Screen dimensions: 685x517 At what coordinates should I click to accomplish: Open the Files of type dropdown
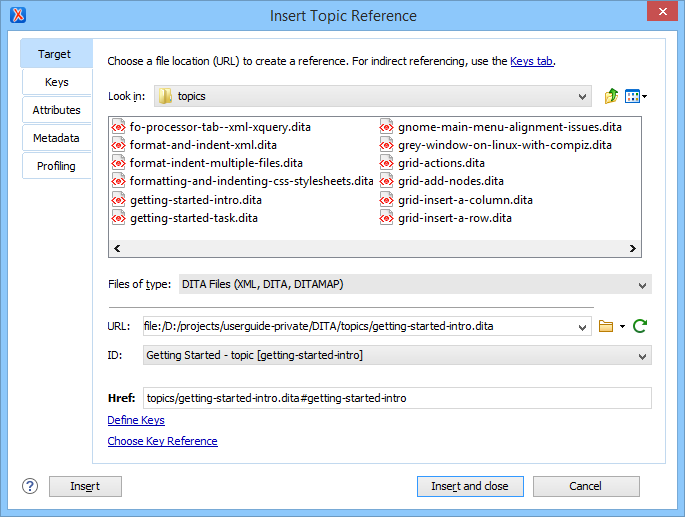642,285
